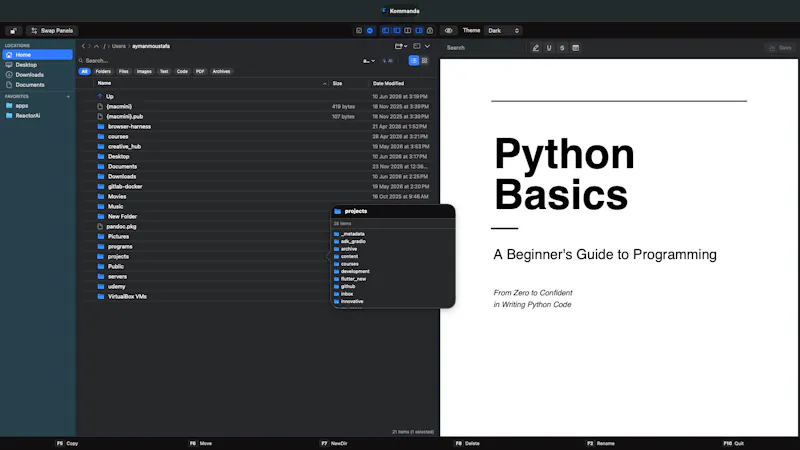Toggle the preview eye icon
Screen dimensions: 800x450
point(448,31)
